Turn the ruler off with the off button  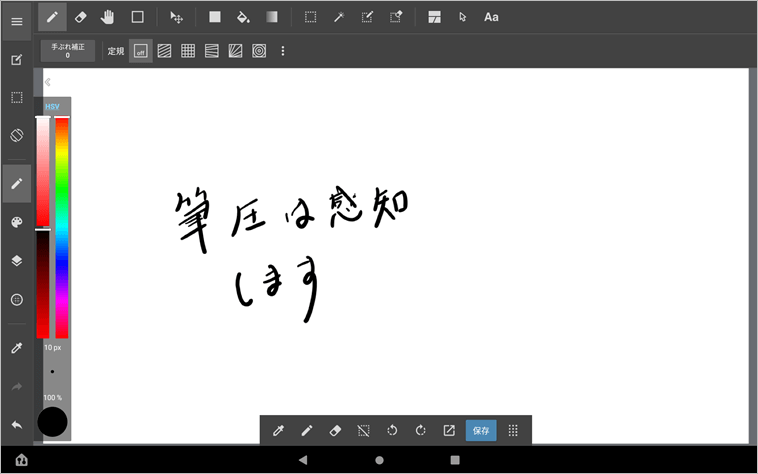[141, 51]
